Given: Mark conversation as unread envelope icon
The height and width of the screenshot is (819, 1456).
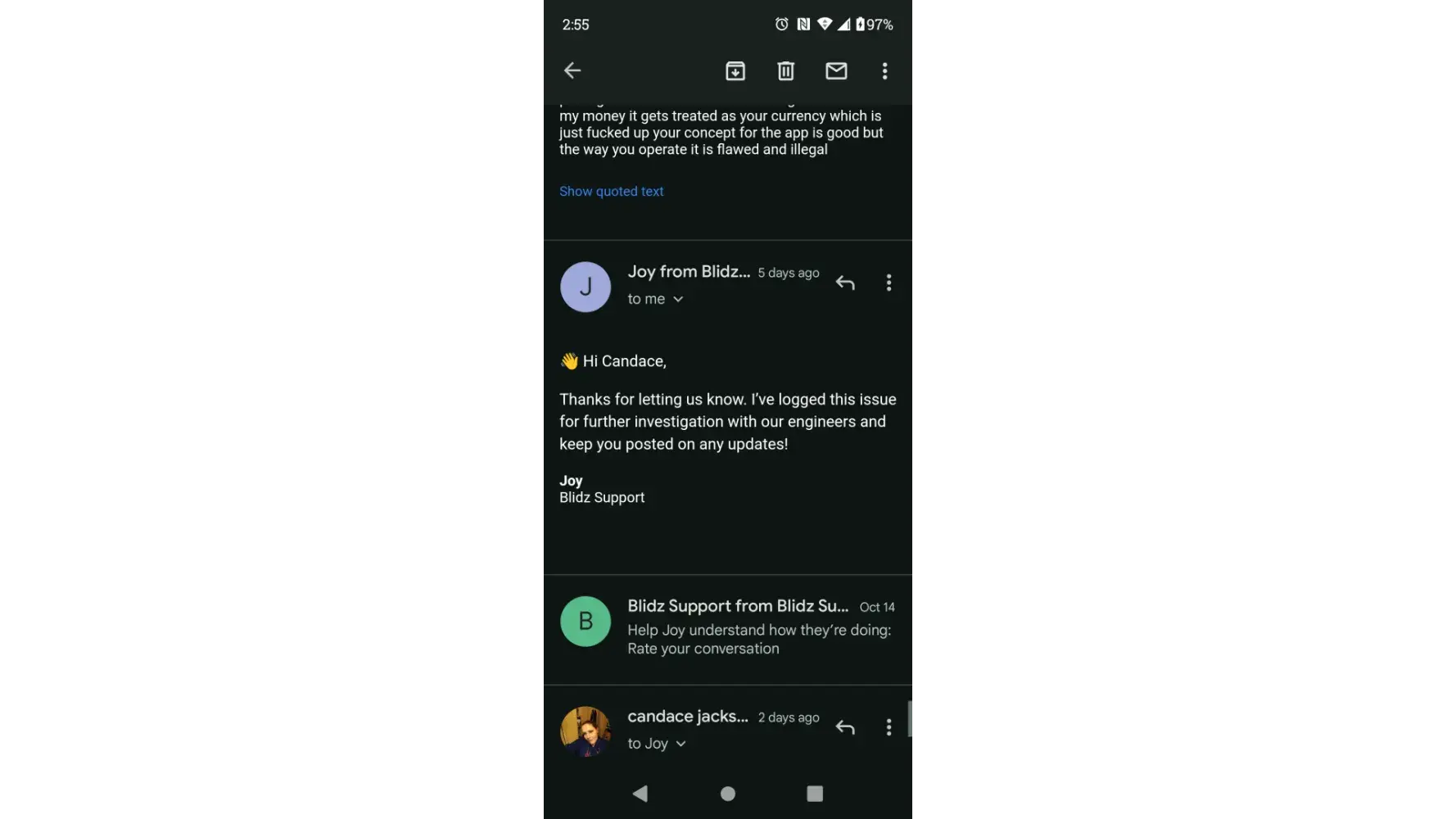Looking at the screenshot, I should pyautogui.click(x=836, y=71).
